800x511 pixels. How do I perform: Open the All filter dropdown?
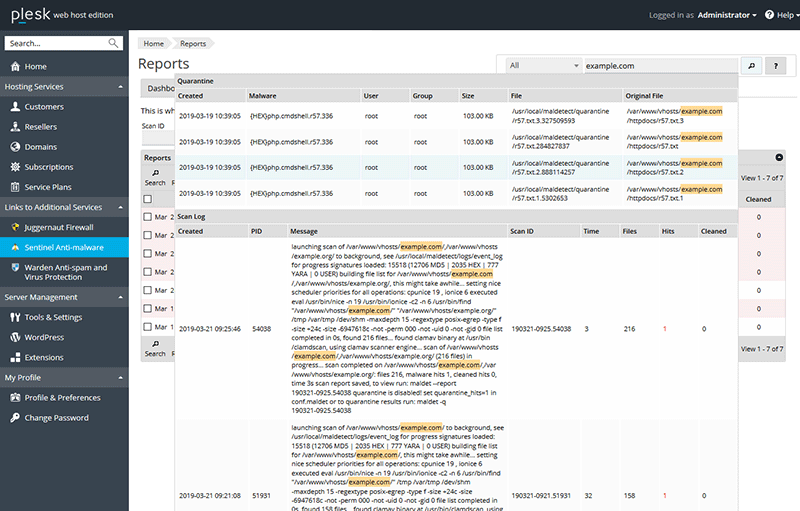point(543,66)
